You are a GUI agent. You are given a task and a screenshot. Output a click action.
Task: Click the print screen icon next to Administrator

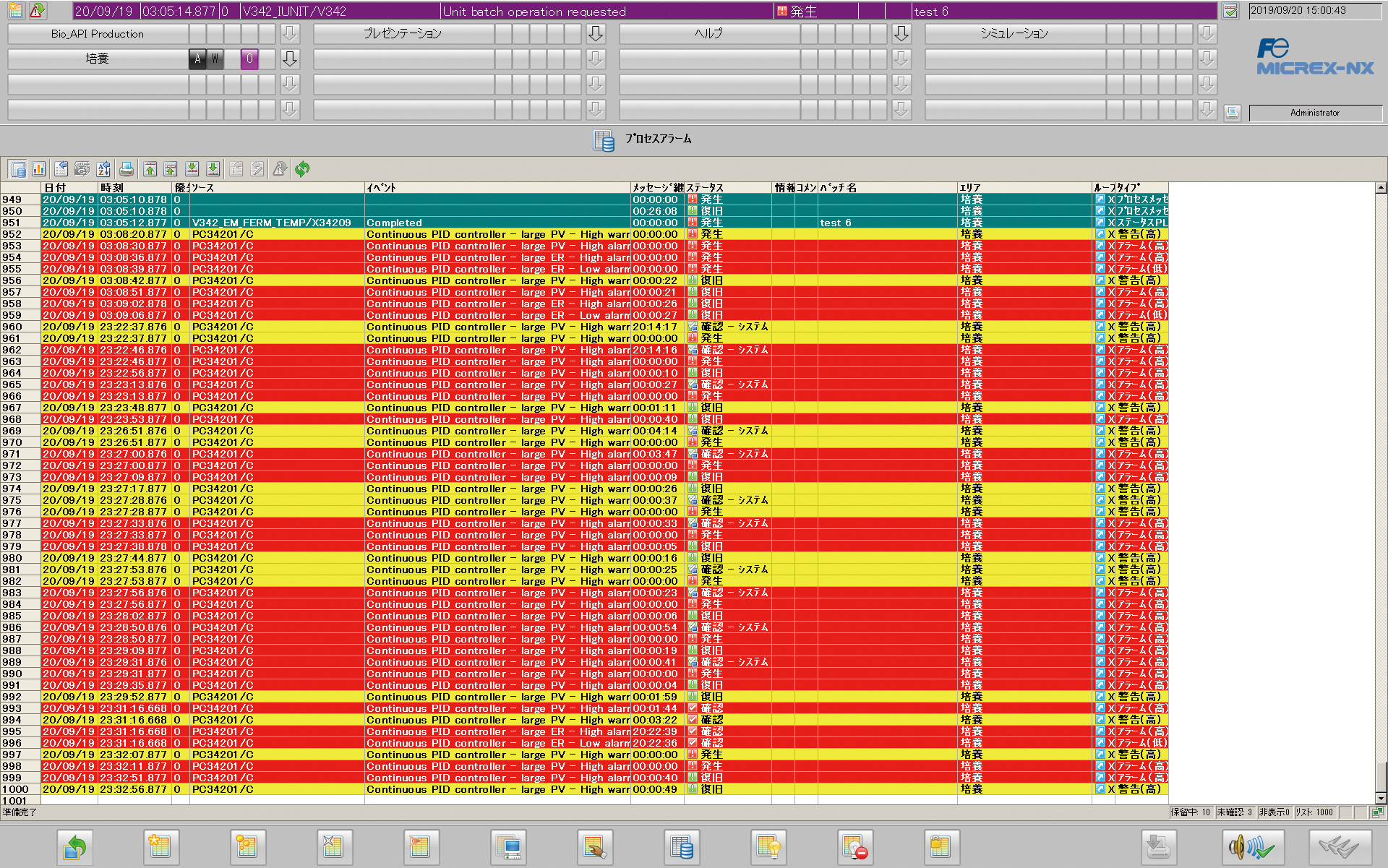tap(1233, 113)
